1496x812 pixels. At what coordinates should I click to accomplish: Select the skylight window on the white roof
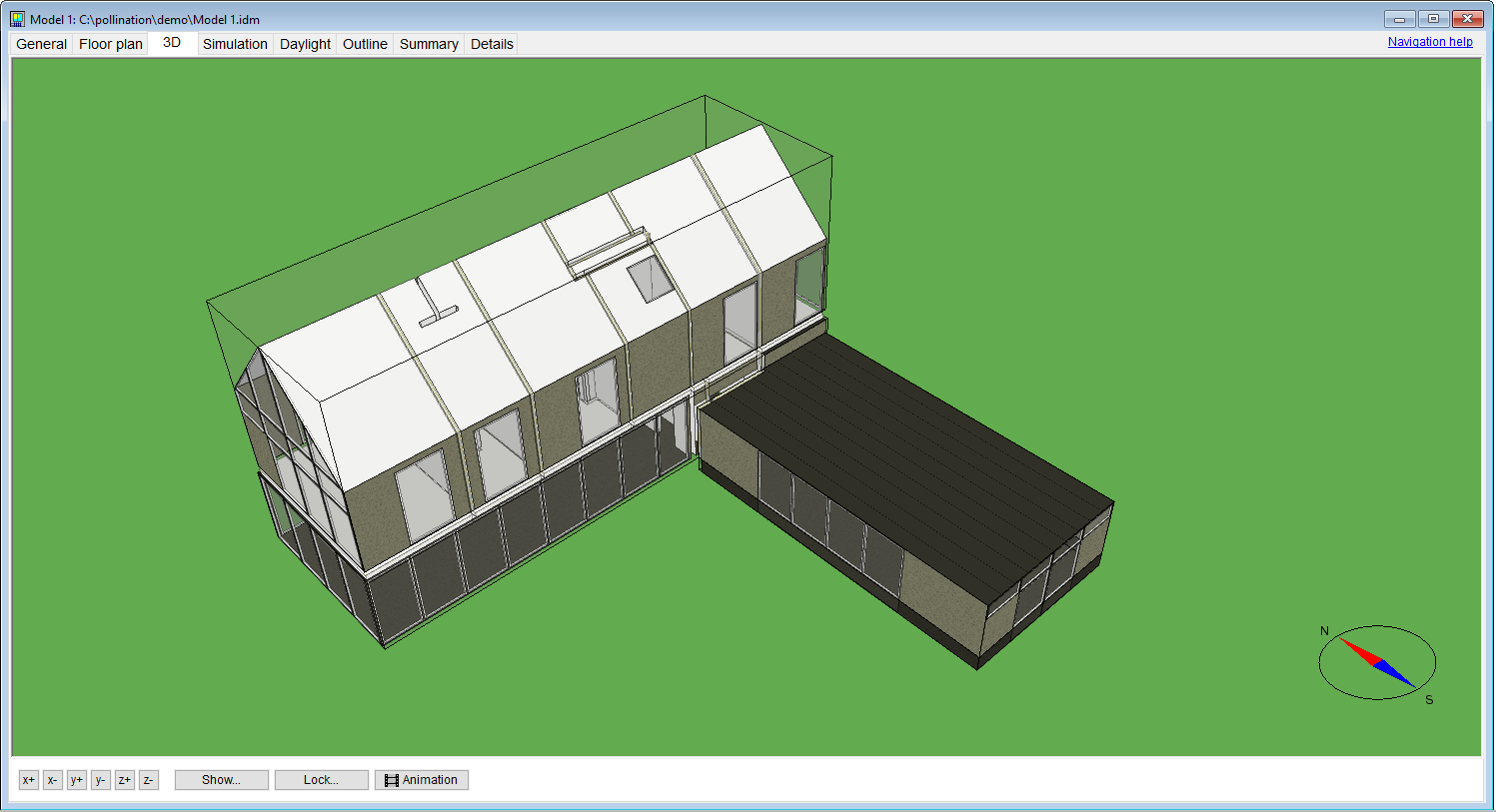click(651, 278)
